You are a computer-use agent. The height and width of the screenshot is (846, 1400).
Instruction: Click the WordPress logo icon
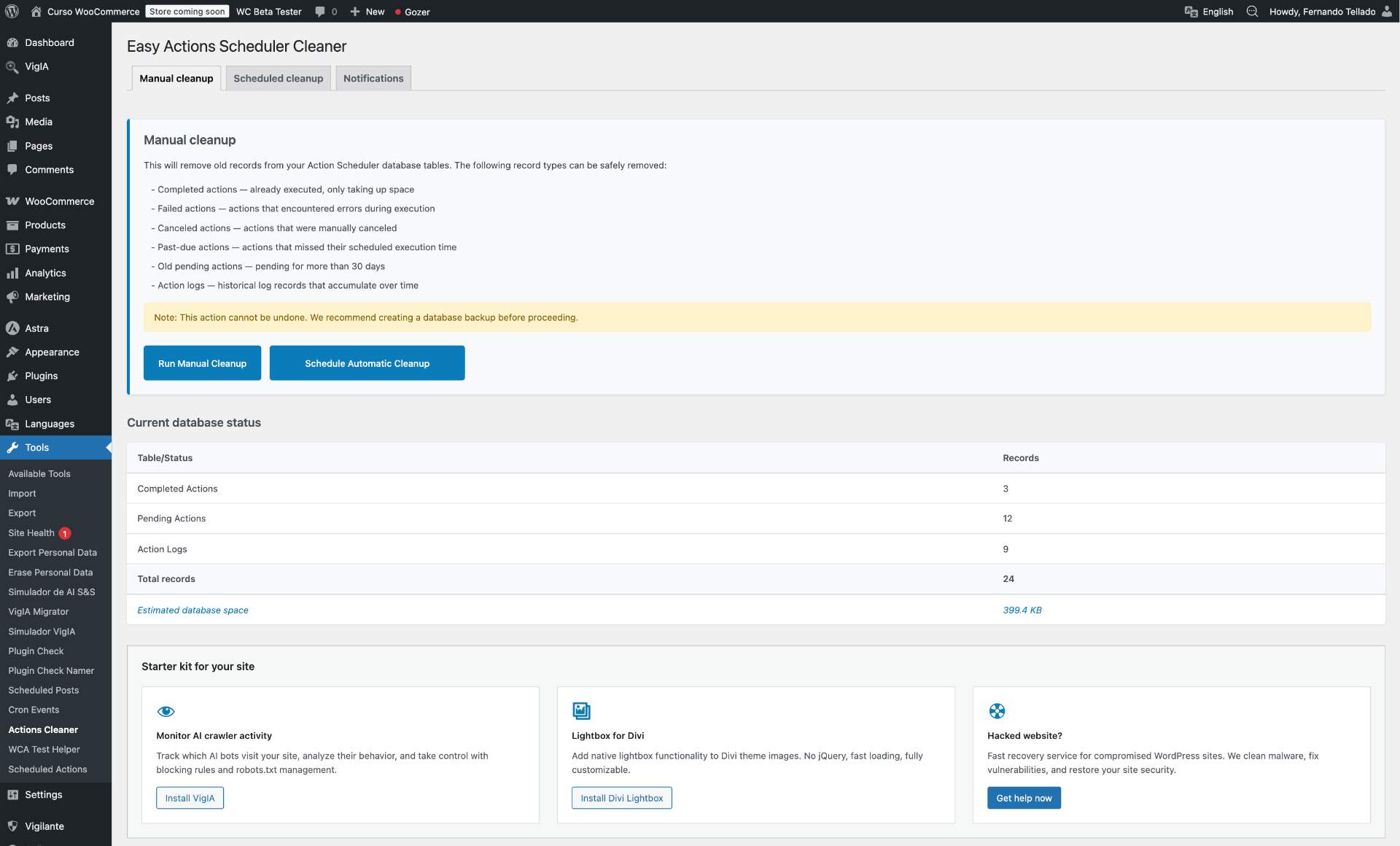[x=12, y=11]
